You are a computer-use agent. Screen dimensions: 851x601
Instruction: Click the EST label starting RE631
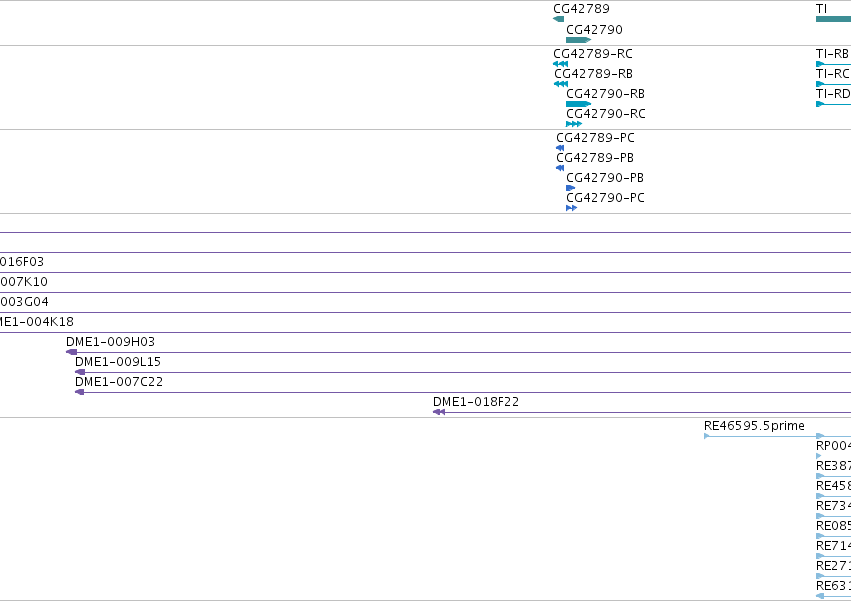(x=833, y=587)
